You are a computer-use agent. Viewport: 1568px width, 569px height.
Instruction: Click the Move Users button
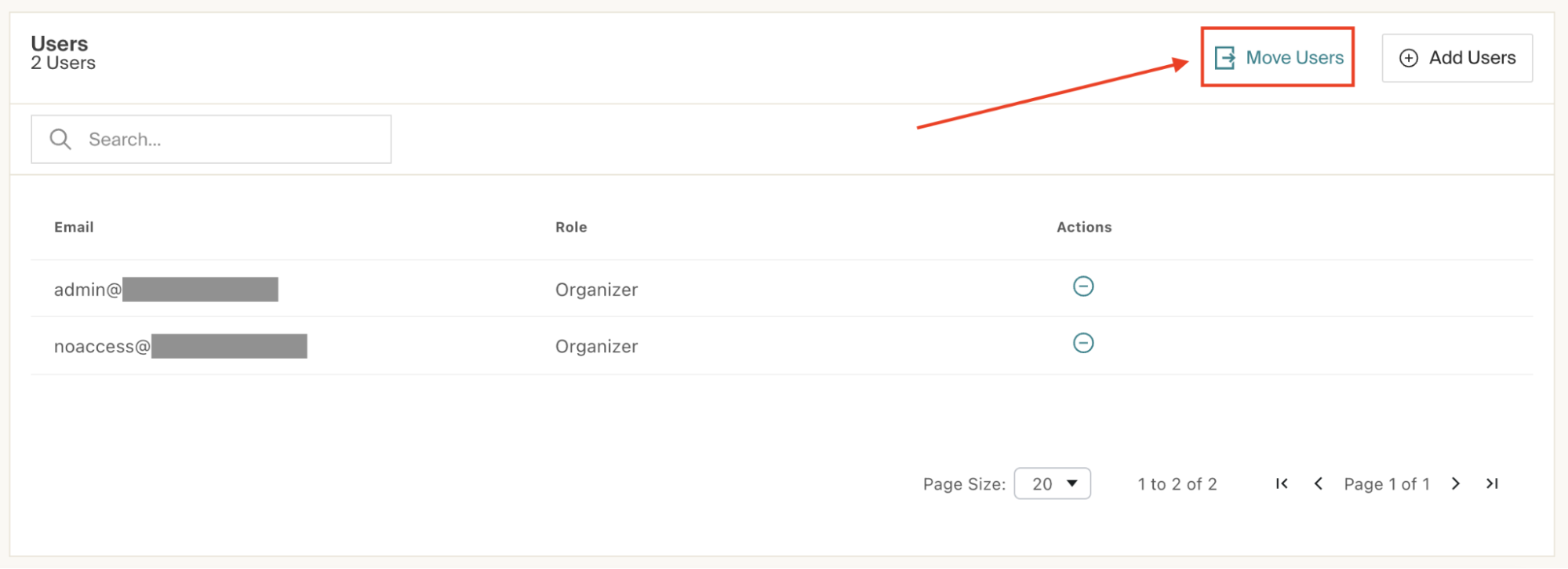click(x=1278, y=57)
